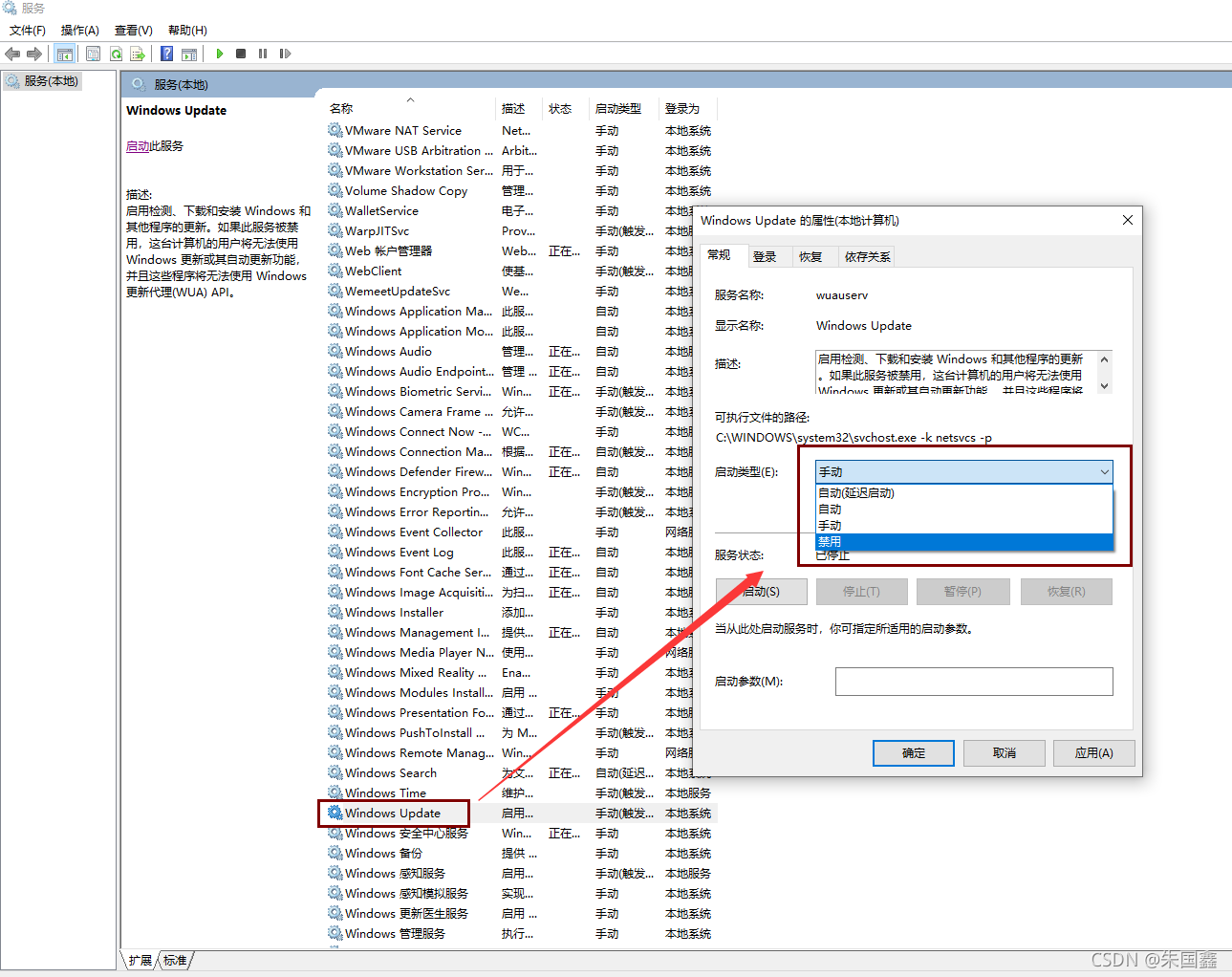Choose 自动 option in startup type list
Viewport: 1232px width, 977px height.
[964, 510]
